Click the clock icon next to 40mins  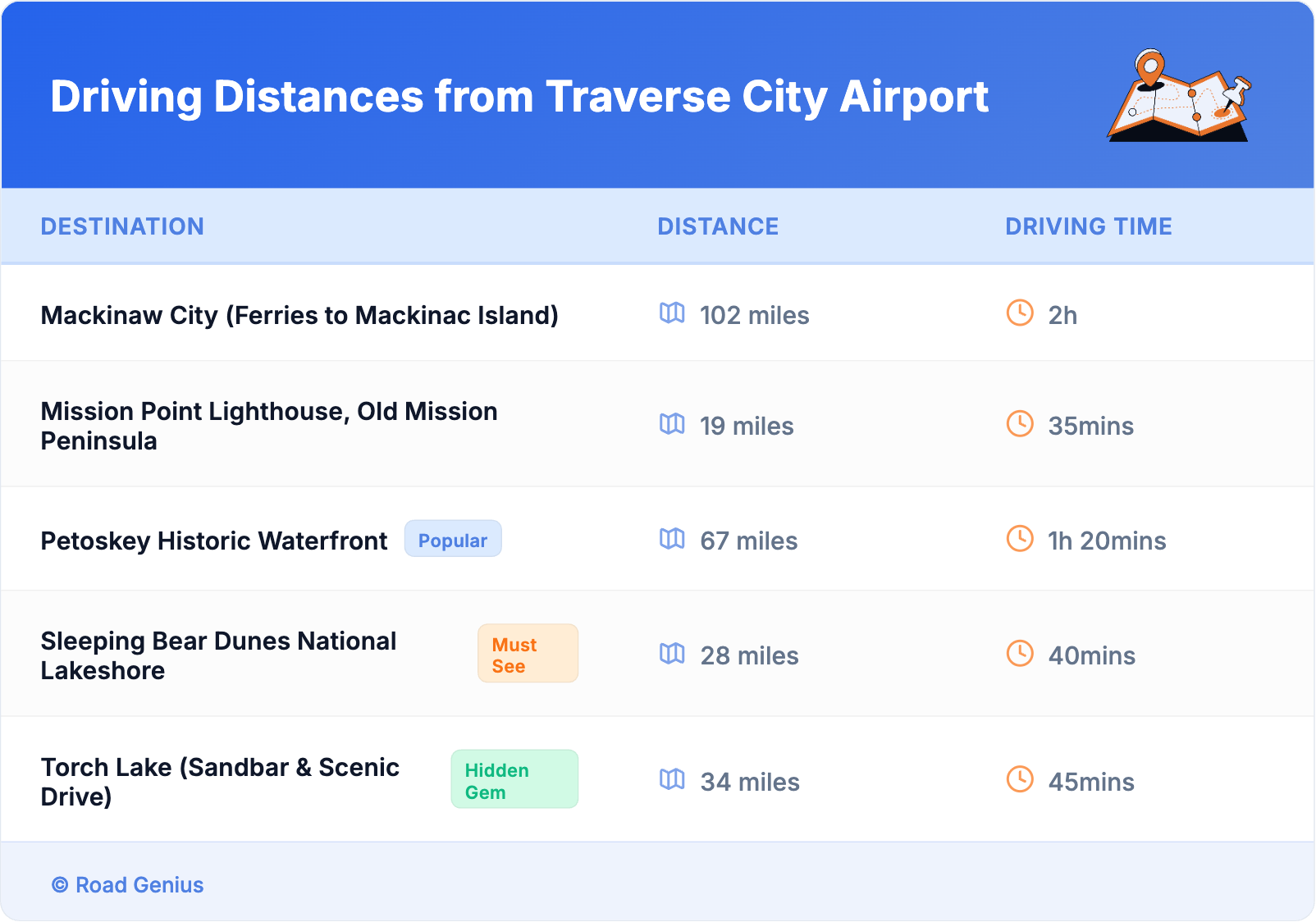[x=1020, y=654]
